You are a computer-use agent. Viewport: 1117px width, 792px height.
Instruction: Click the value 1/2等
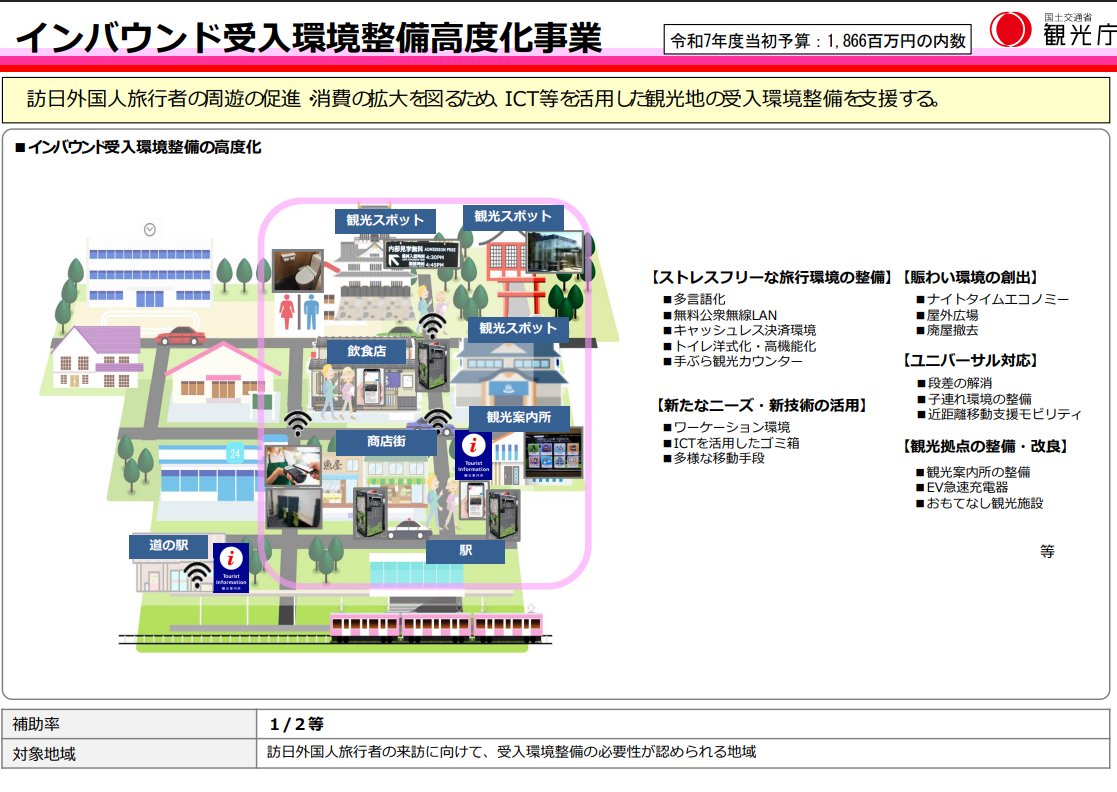tap(296, 724)
